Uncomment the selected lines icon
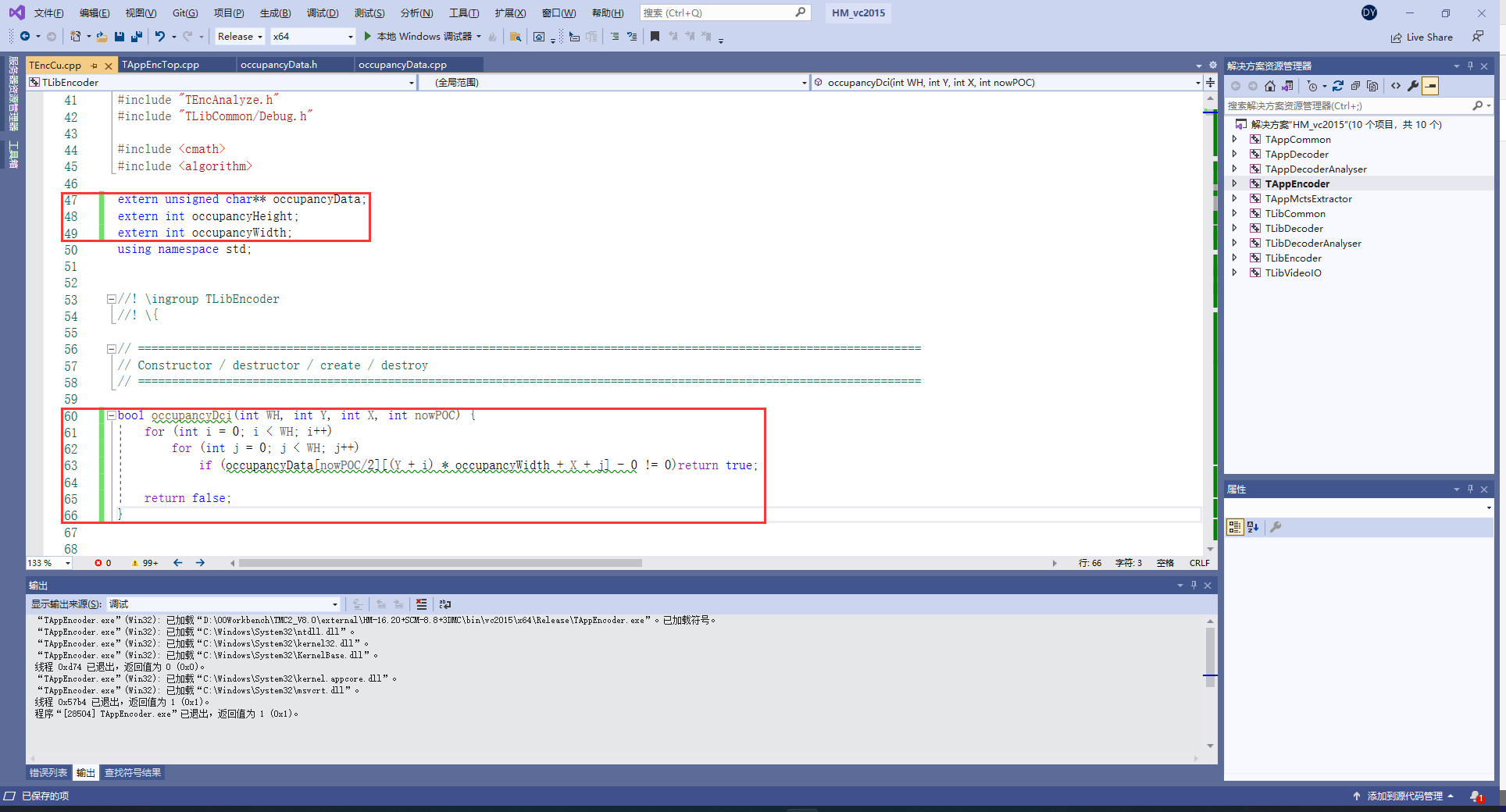The width and height of the screenshot is (1506, 812). [x=631, y=36]
